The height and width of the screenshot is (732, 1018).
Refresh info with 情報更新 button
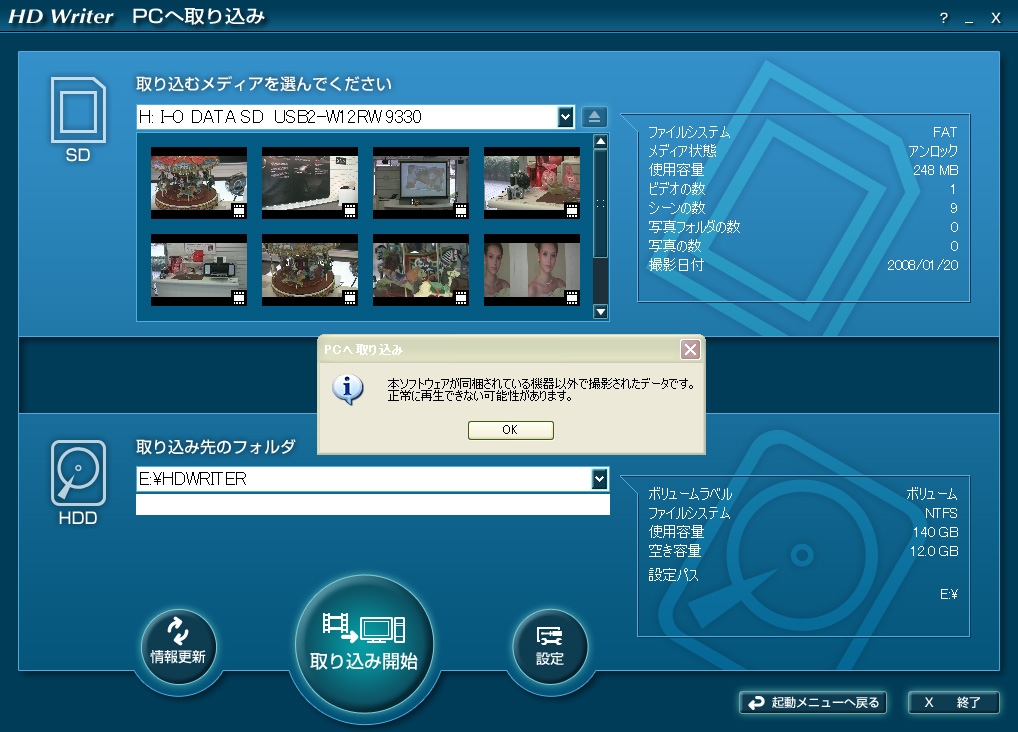178,647
